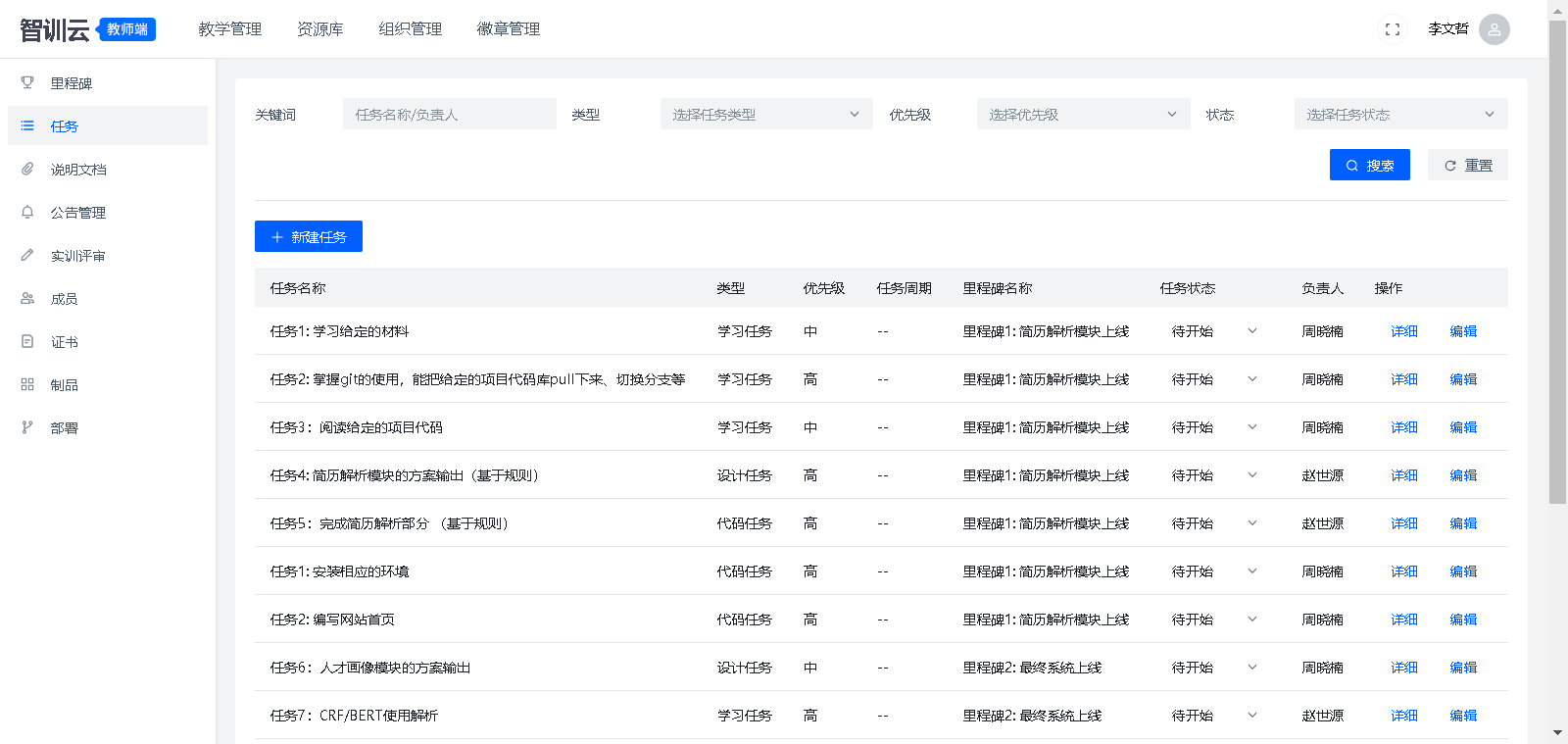Click the grid icon beside 制品
Screen dimensions: 1568x744
tap(27, 385)
